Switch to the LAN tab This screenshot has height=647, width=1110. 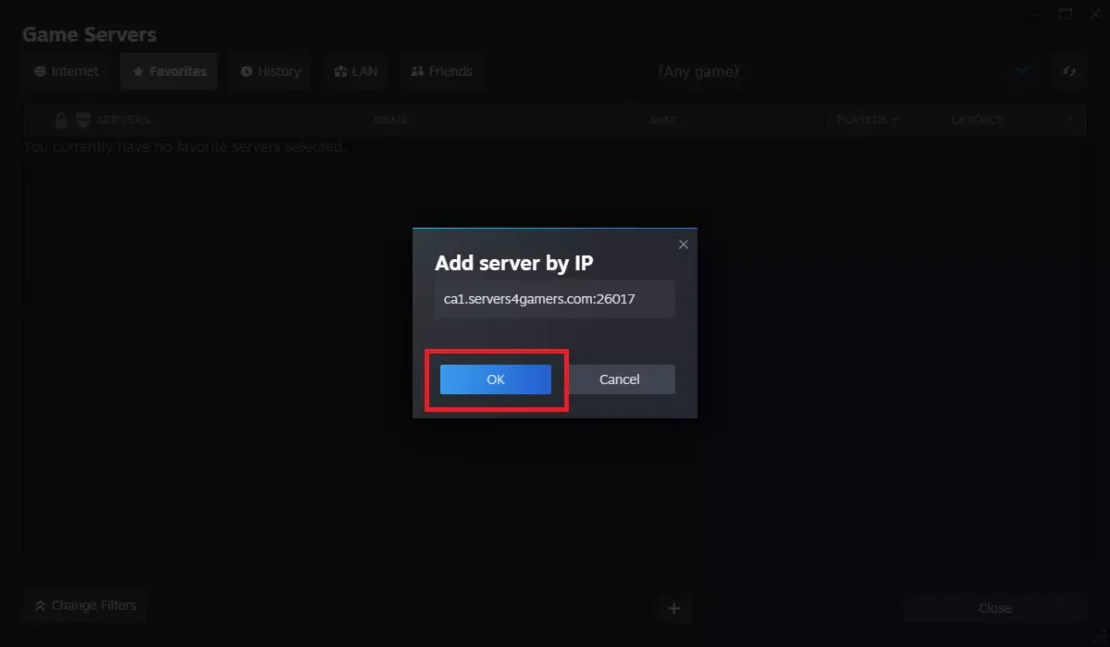pos(356,71)
